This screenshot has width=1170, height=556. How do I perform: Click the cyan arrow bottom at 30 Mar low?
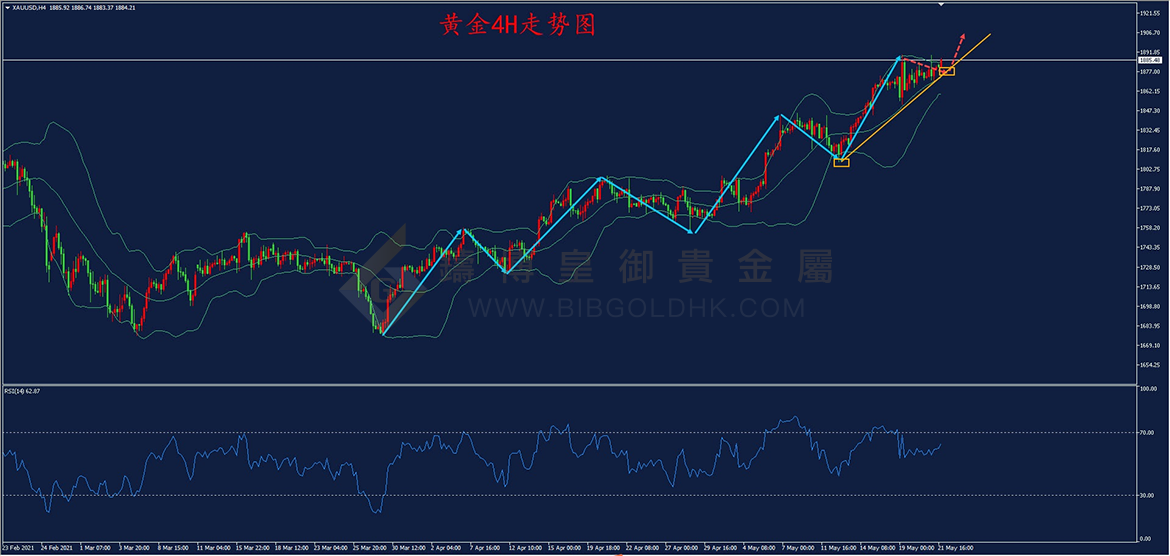382,334
